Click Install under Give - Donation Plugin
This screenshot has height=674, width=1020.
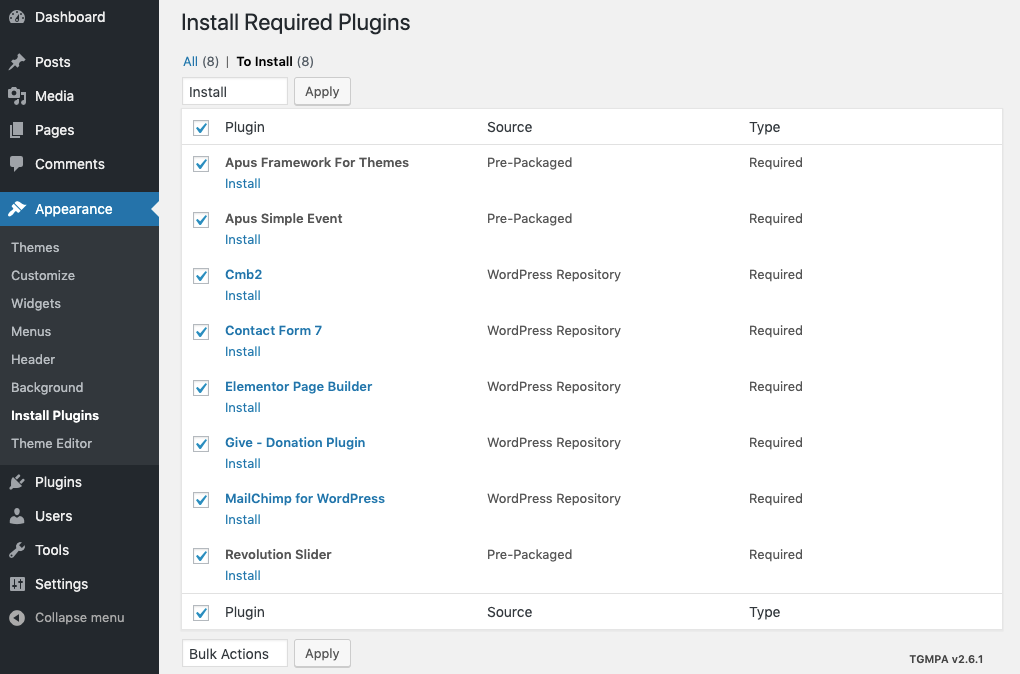pos(243,463)
